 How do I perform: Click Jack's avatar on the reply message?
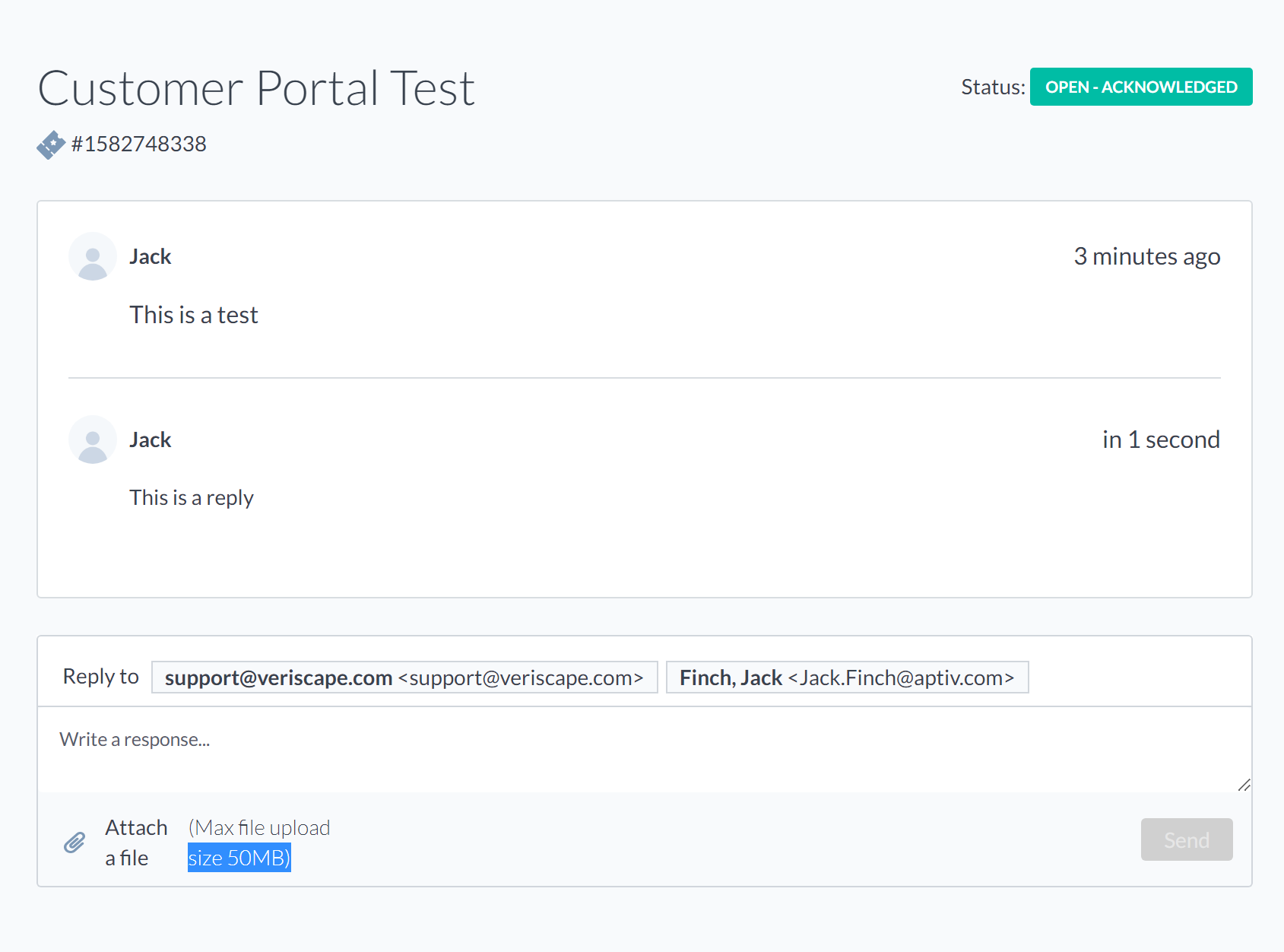[93, 440]
